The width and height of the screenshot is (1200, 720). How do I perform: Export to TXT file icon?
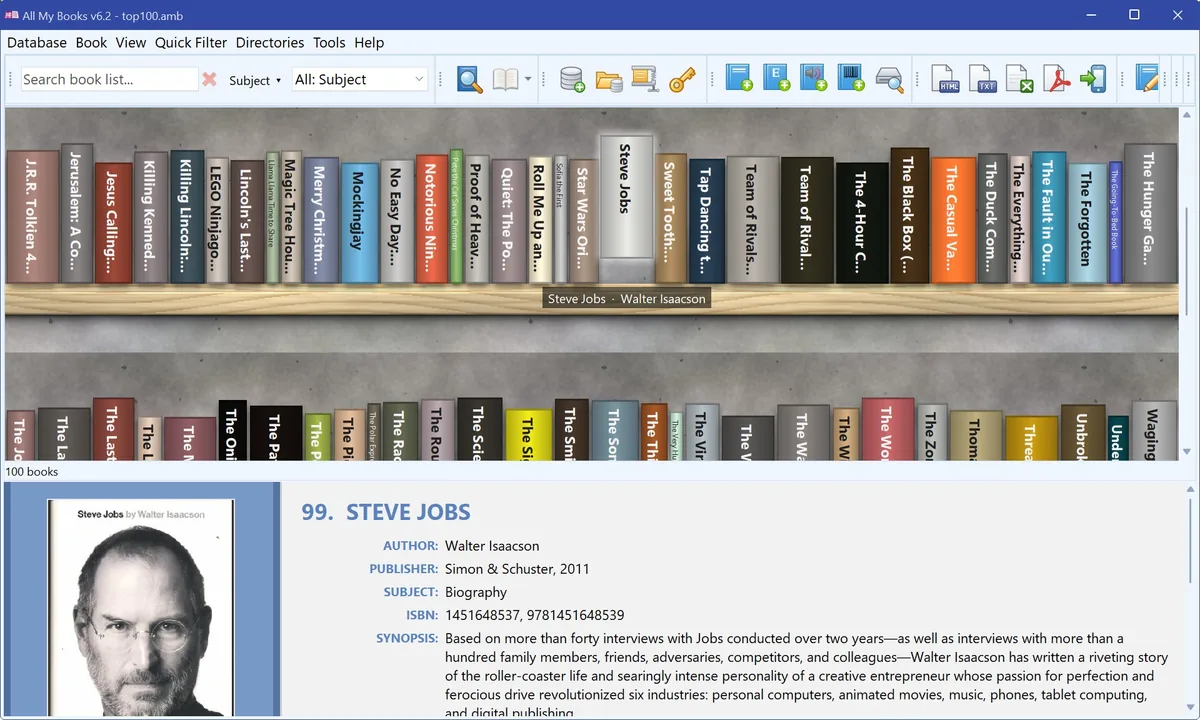(985, 80)
